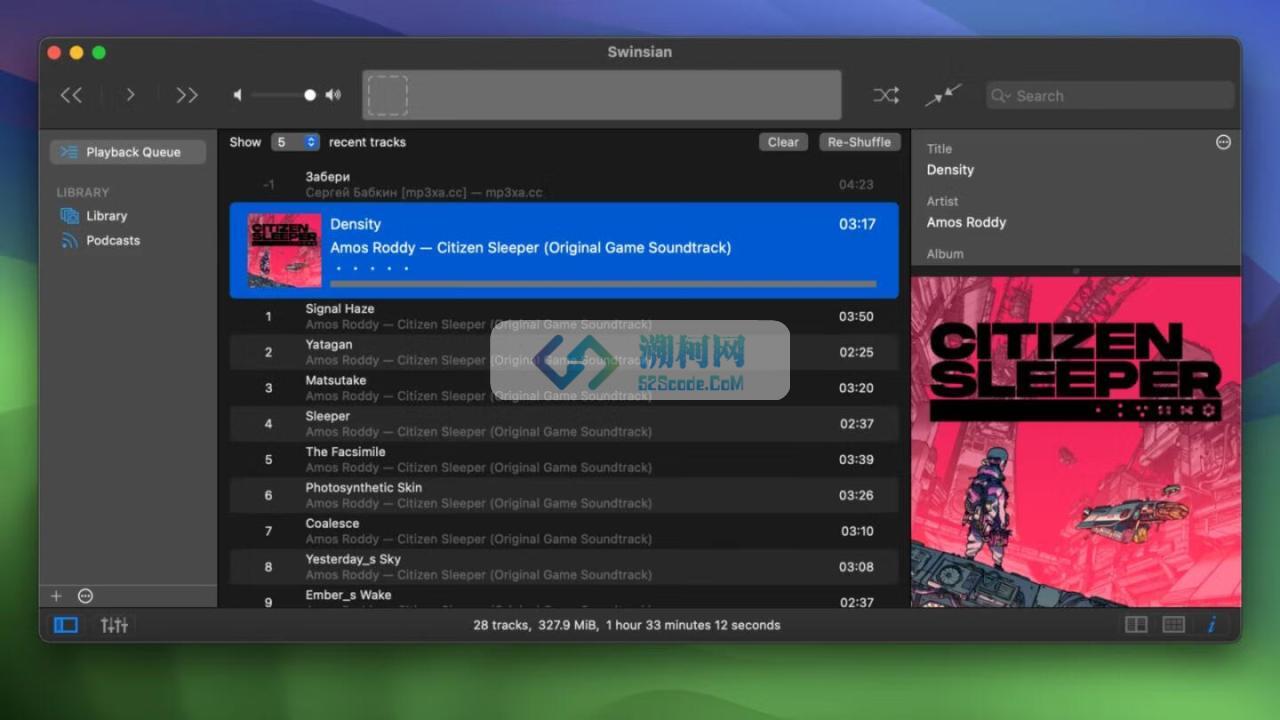Viewport: 1280px width, 720px height.
Task: Click the status bar track summary text
Action: point(626,625)
